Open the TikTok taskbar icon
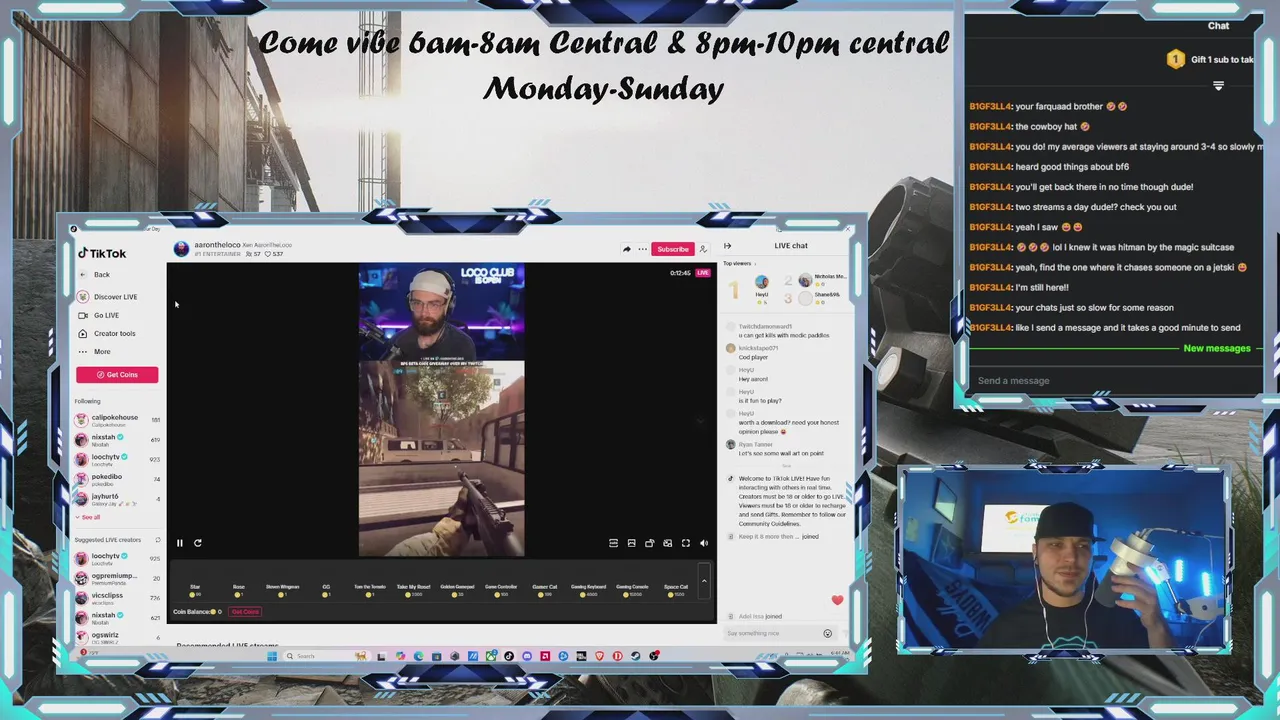The image size is (1280, 720). [509, 657]
